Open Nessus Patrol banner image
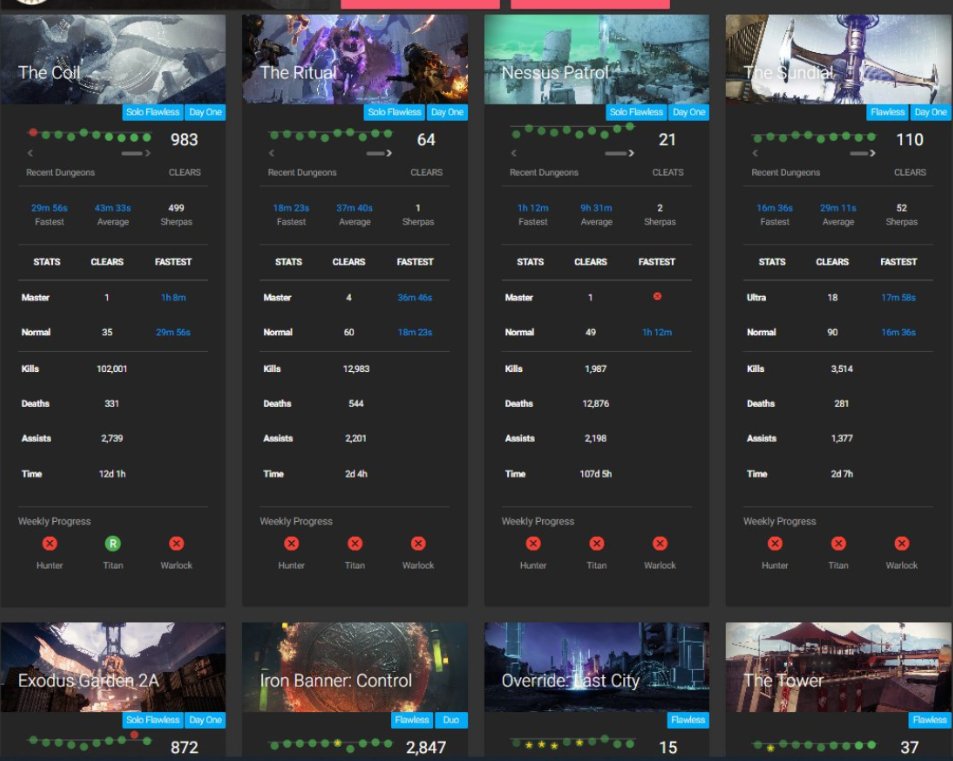Screen dimensions: 953x761 click(597, 60)
